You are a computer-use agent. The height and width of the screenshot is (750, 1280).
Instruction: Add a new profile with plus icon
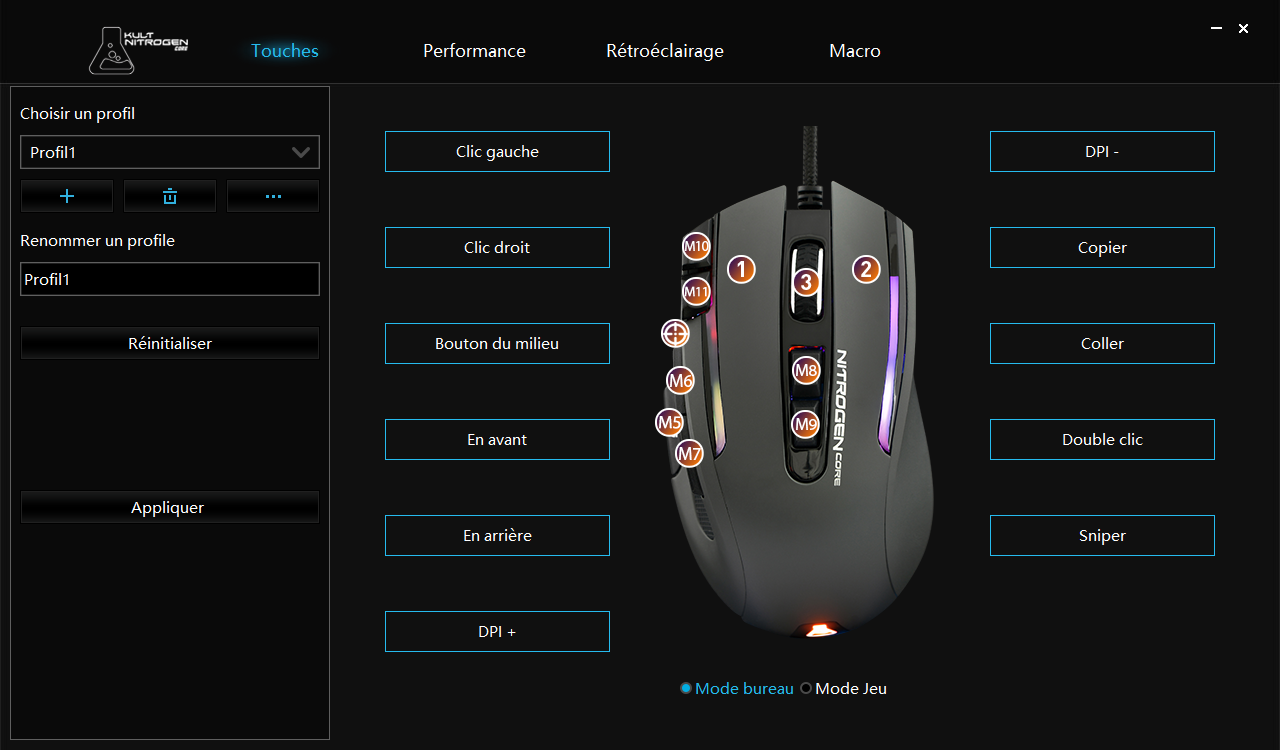67,196
